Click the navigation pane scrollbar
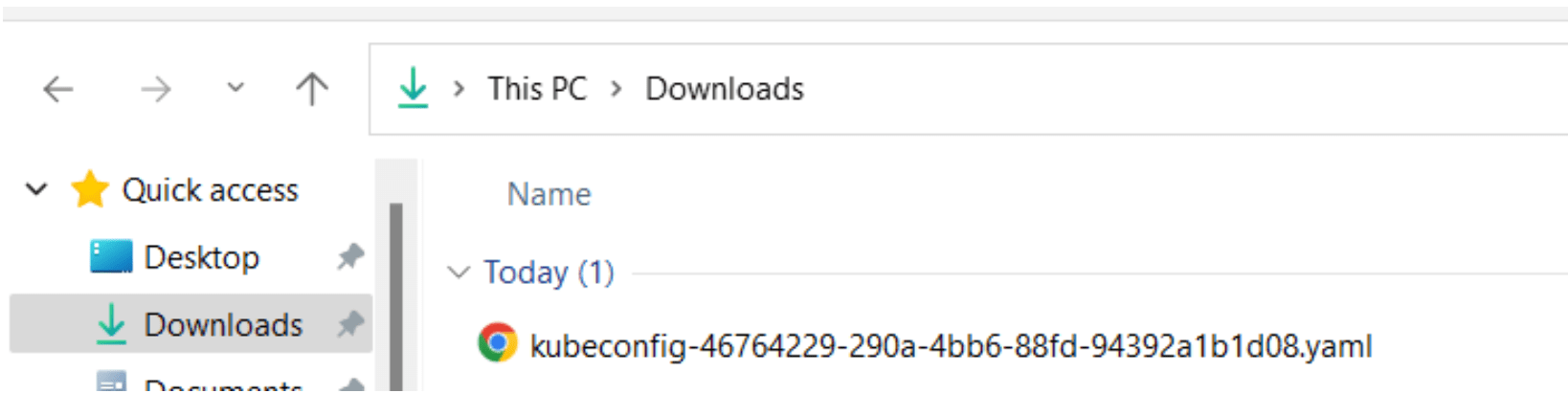This screenshot has height=393, width=1568. tap(395, 287)
